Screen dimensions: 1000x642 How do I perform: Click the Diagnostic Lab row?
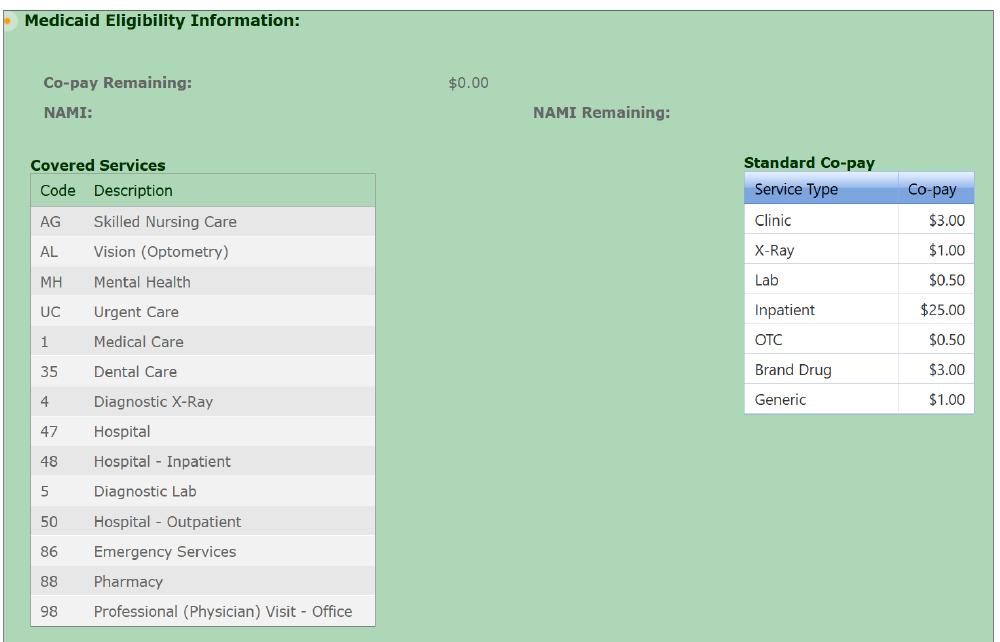(x=203, y=492)
